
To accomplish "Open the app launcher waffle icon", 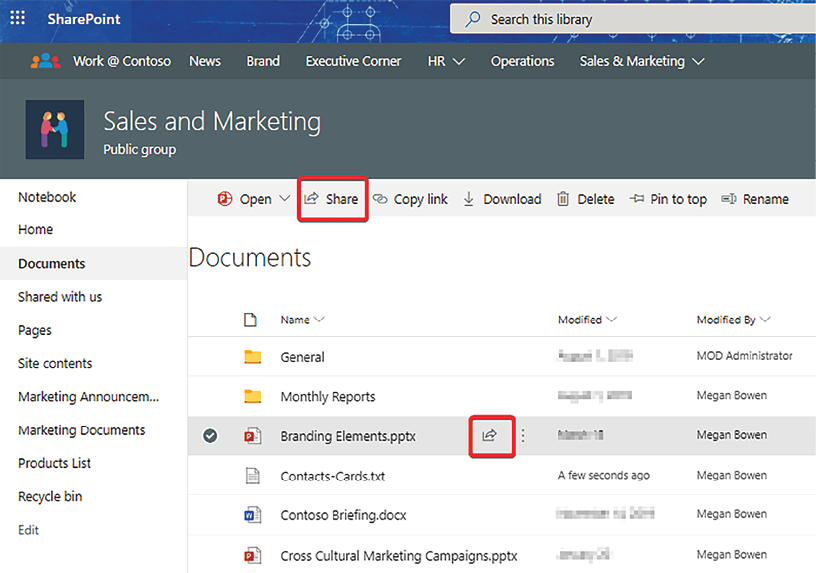I will point(17,18).
